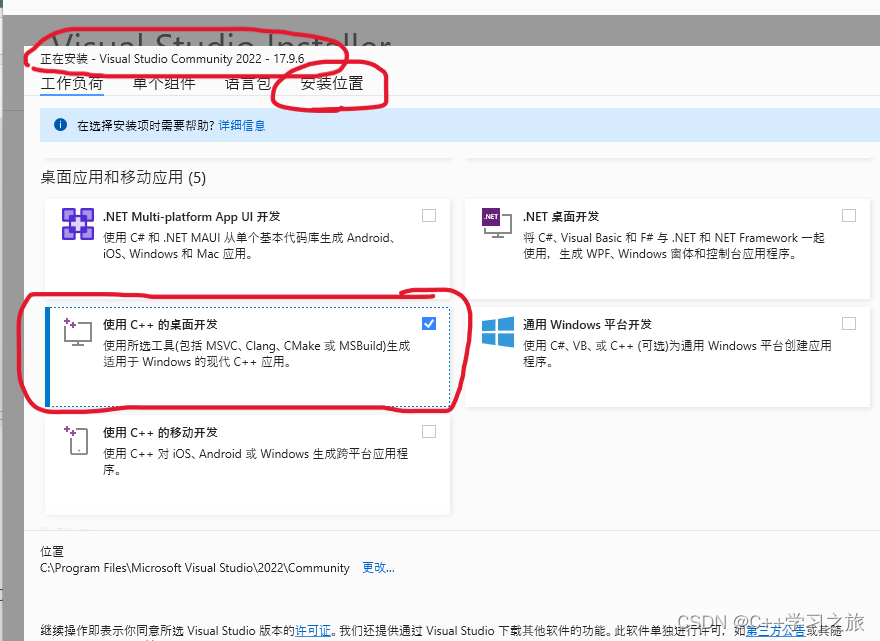Check the 通用 Windows 平台开发 checkbox
Image resolution: width=880 pixels, height=641 pixels.
point(849,324)
